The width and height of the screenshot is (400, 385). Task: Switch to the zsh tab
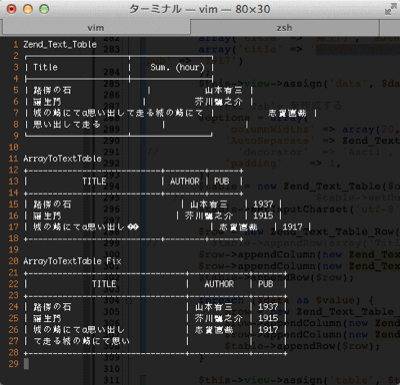(284, 27)
